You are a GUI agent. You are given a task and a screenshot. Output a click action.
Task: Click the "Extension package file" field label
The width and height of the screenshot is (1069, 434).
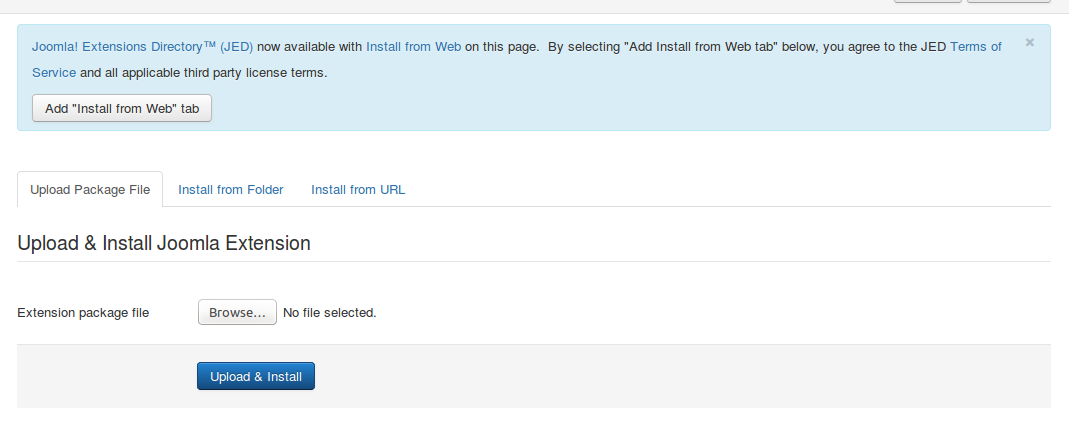point(83,313)
